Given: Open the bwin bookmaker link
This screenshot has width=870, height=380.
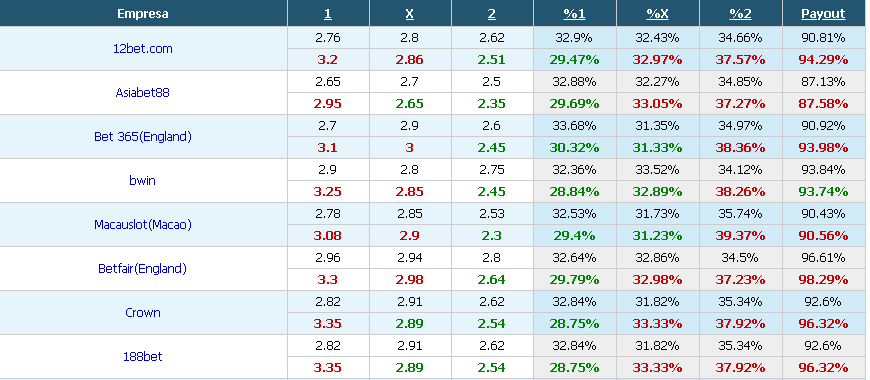Looking at the screenshot, I should click(x=143, y=180).
